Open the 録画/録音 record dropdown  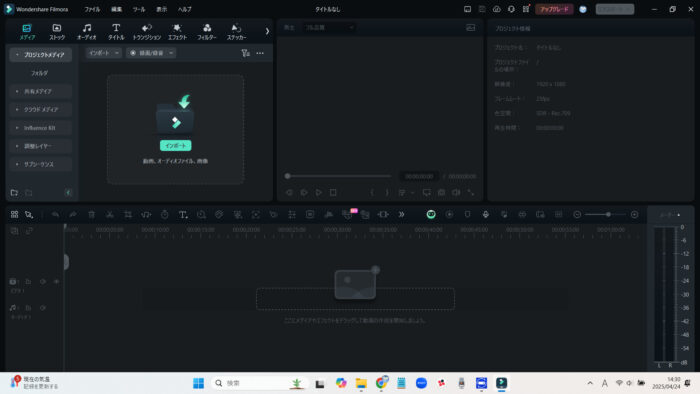pyautogui.click(x=151, y=53)
